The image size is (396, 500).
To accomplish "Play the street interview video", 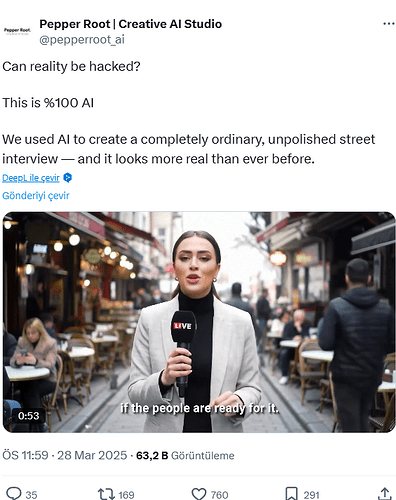I will pyautogui.click(x=199, y=322).
